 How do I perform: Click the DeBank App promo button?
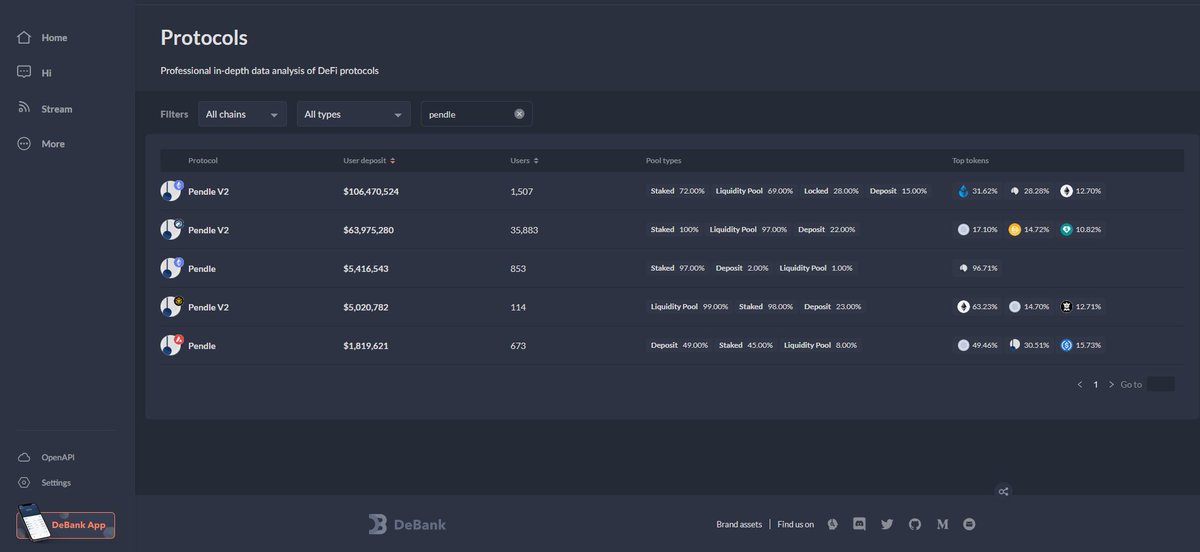pos(66,524)
